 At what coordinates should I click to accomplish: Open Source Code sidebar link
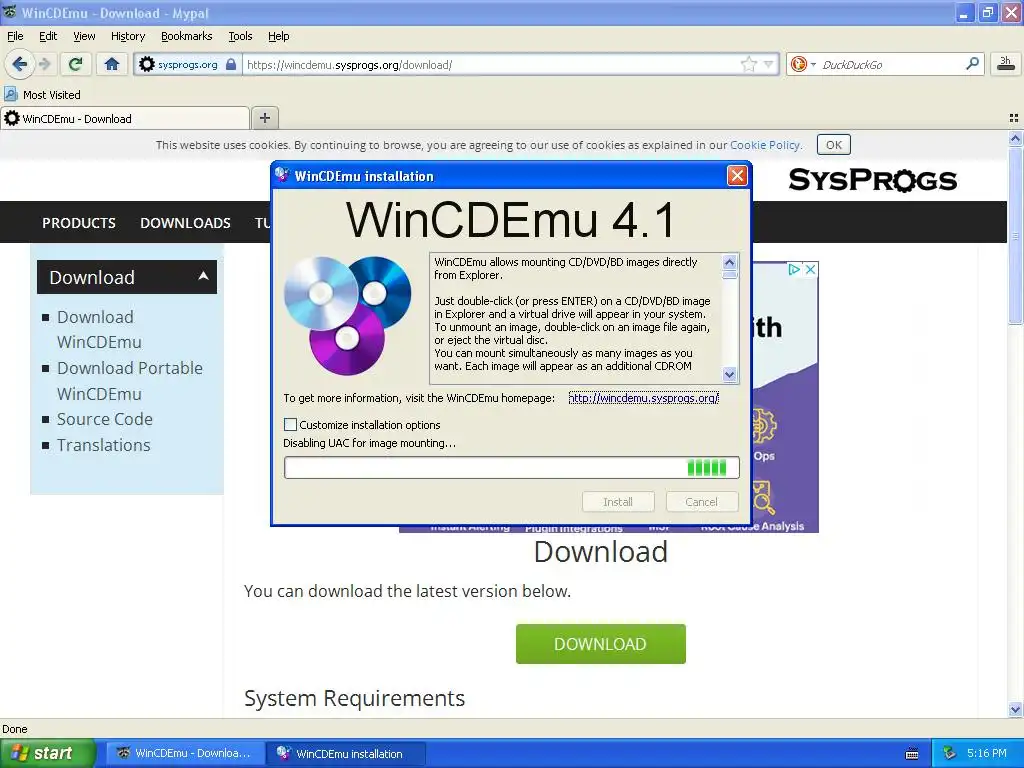coord(104,419)
